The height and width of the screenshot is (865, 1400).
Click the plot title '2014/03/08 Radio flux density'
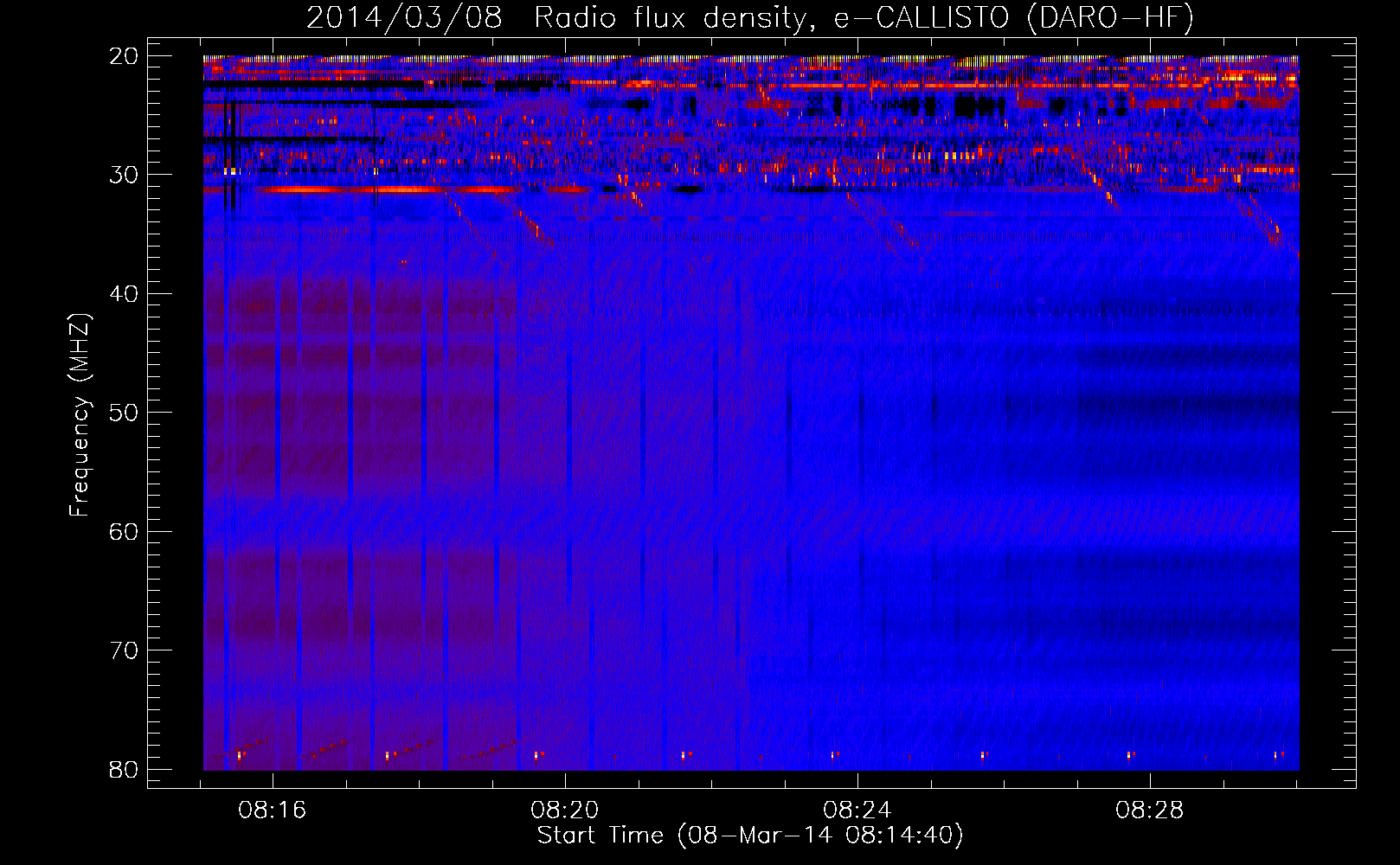tap(750, 18)
